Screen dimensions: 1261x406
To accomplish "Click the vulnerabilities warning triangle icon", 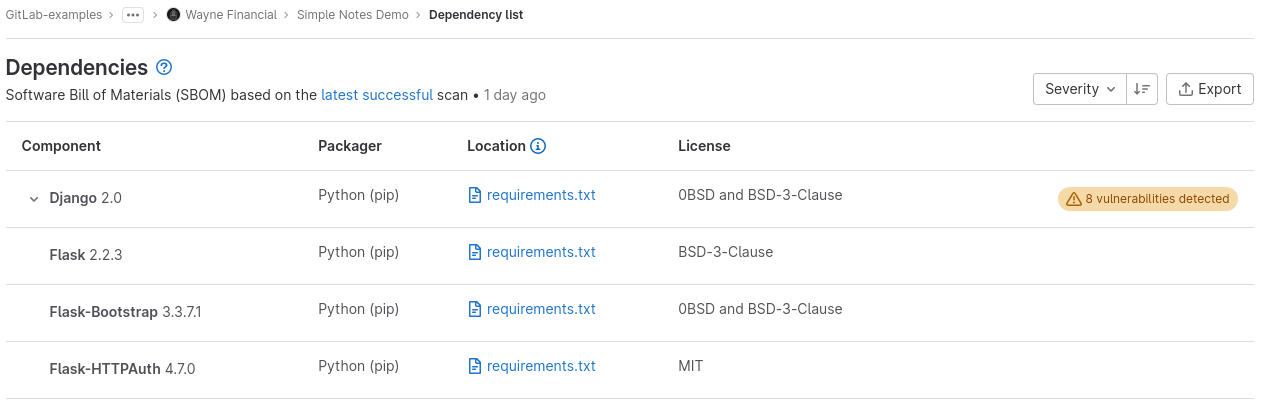I will [1073, 199].
